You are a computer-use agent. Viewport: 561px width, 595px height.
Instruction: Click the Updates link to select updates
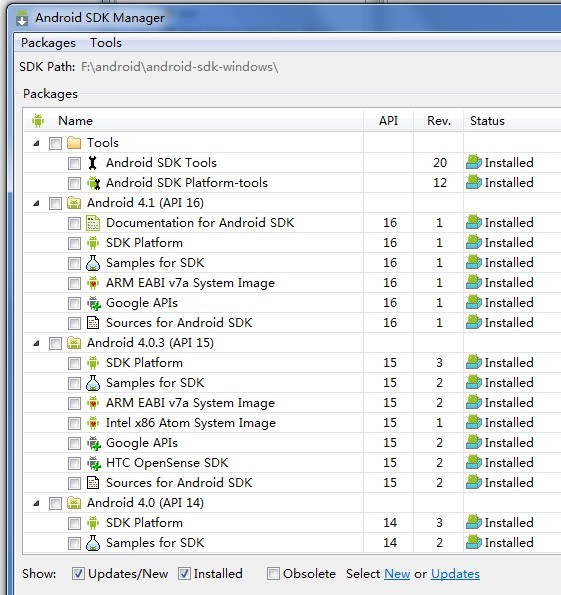[x=455, y=574]
